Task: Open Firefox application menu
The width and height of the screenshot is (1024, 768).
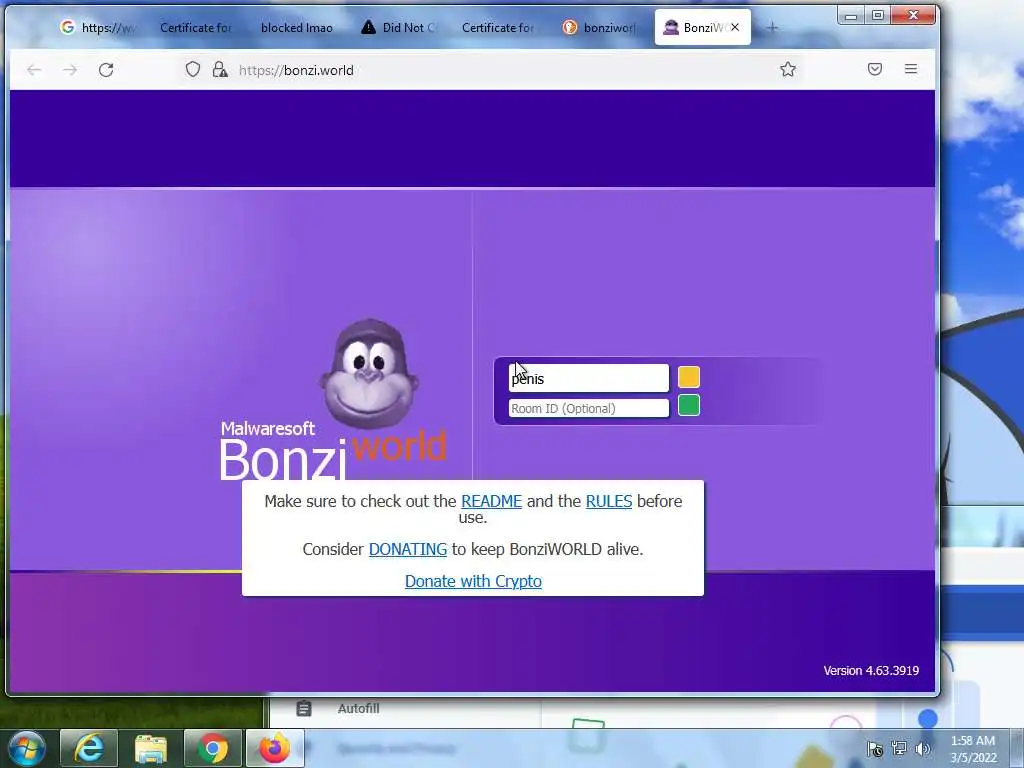Action: tap(910, 69)
